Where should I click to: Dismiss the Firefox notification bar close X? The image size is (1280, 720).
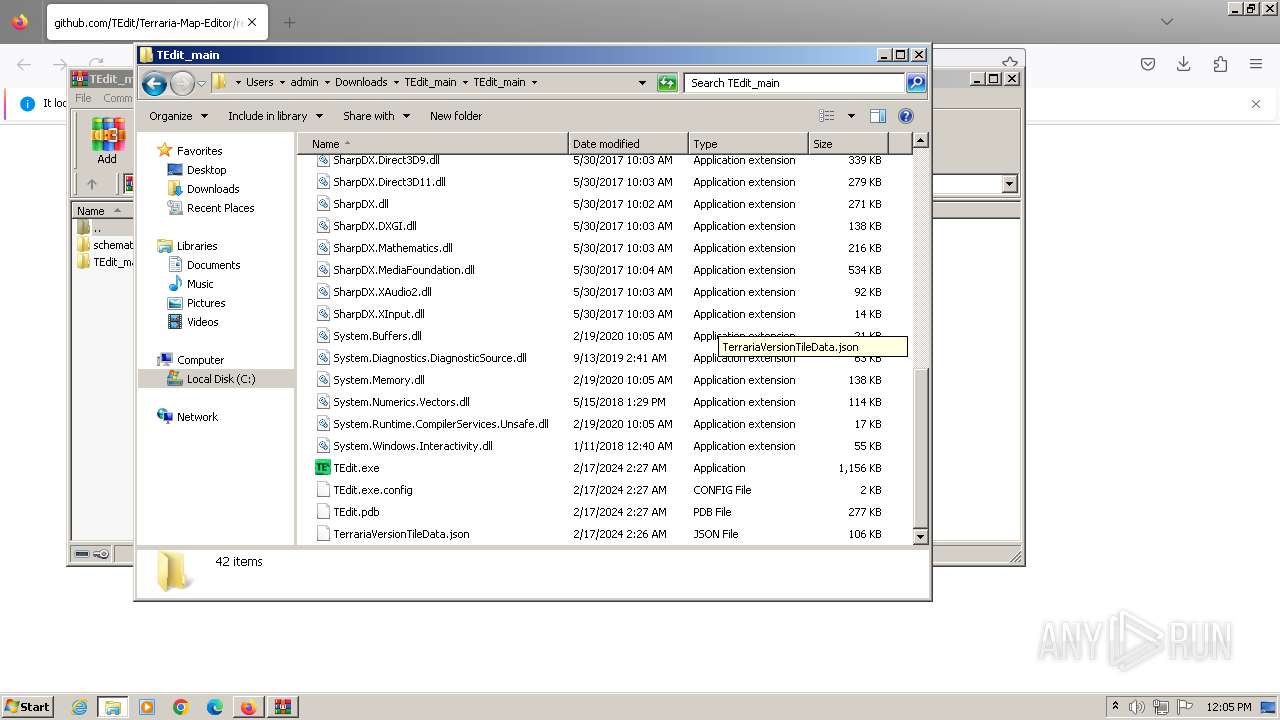point(1256,104)
